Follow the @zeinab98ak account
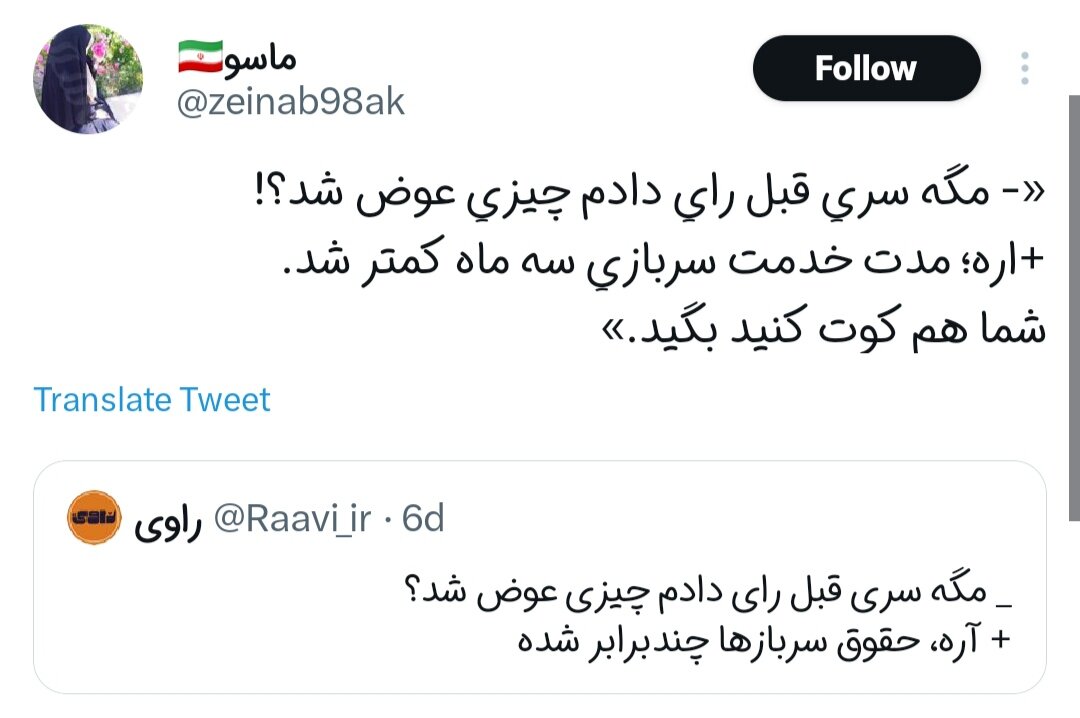 (866, 68)
